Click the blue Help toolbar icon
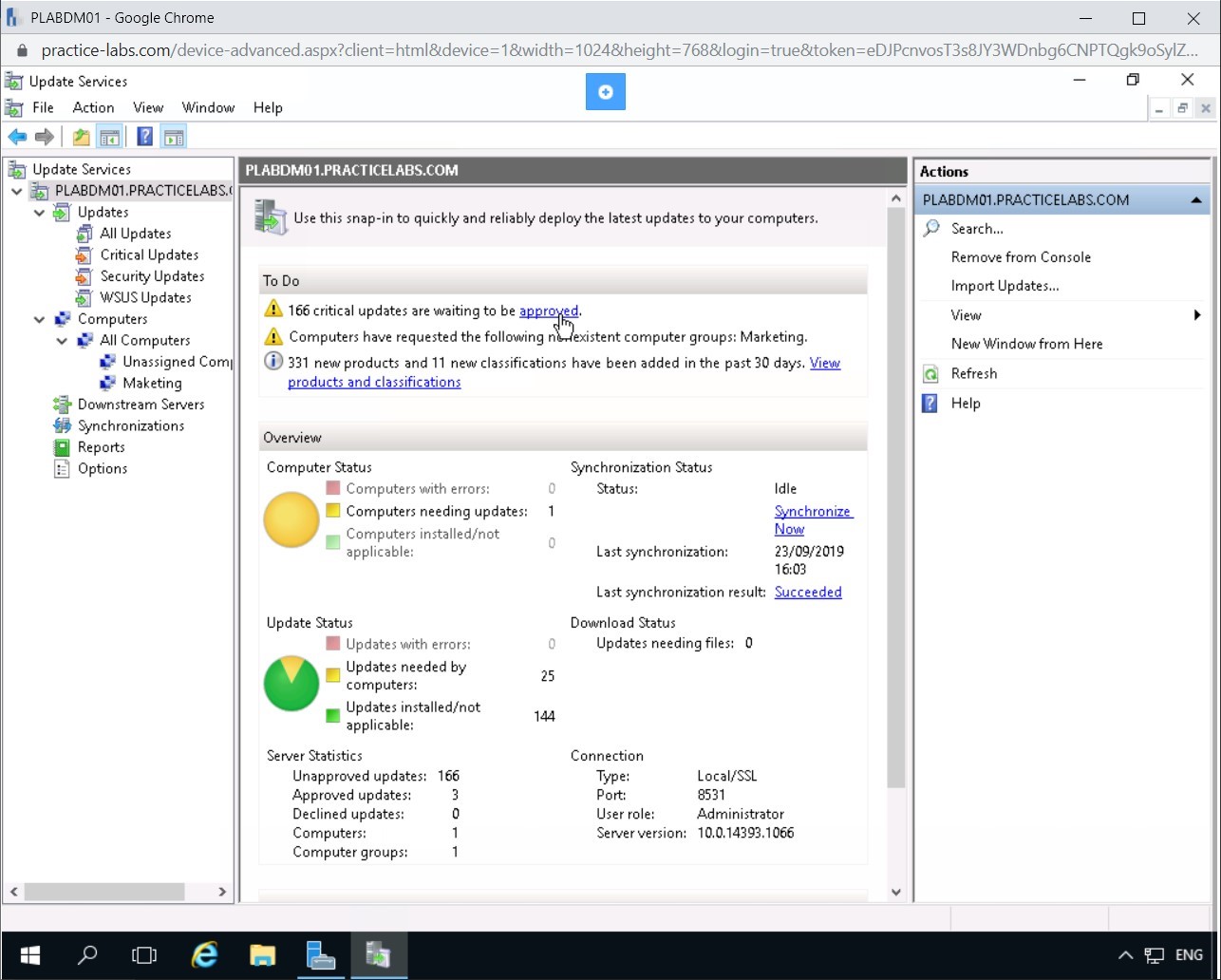 (144, 138)
